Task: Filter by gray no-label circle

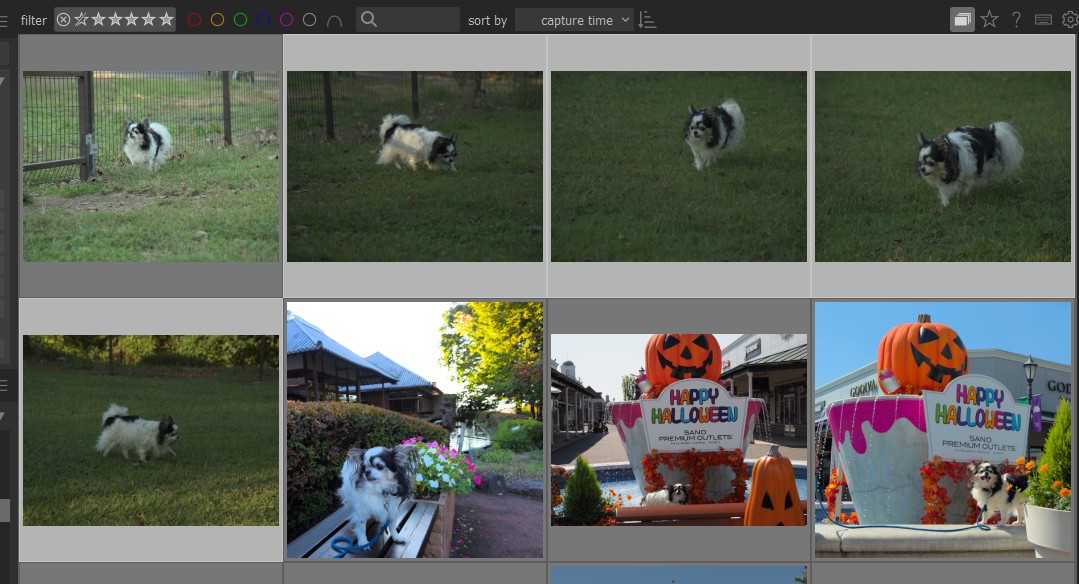Action: 310,20
